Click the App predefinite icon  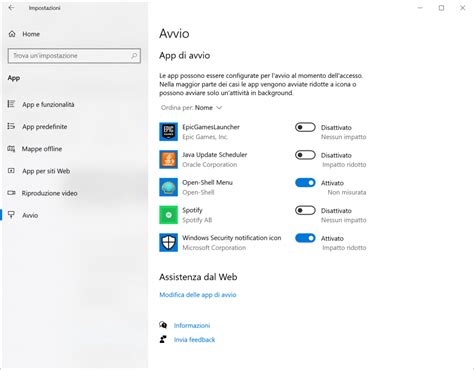coord(11,126)
